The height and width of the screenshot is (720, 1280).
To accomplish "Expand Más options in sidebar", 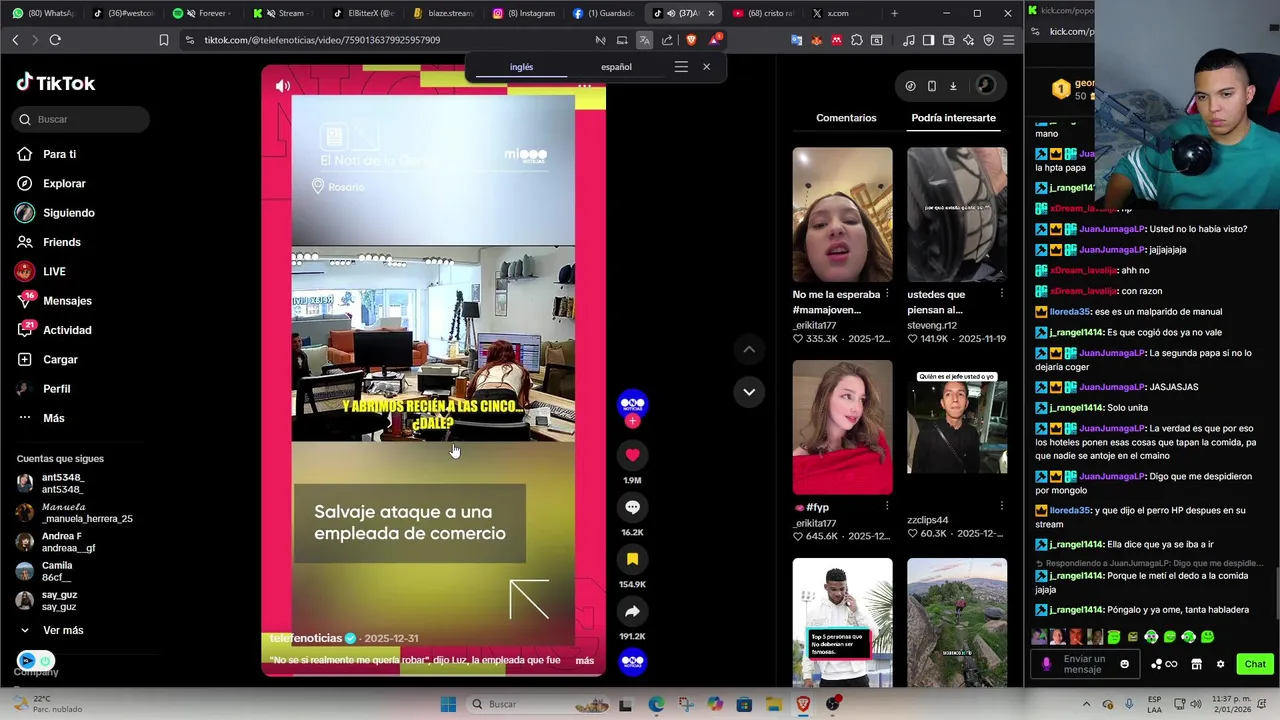I will coord(53,418).
